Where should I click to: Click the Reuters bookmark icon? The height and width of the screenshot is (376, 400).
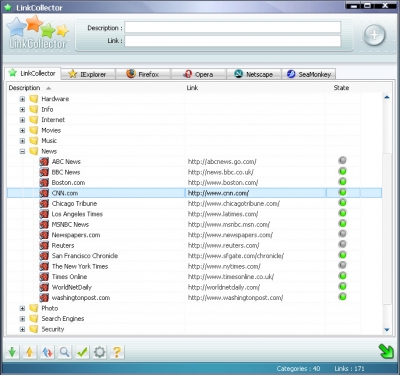click(44, 245)
